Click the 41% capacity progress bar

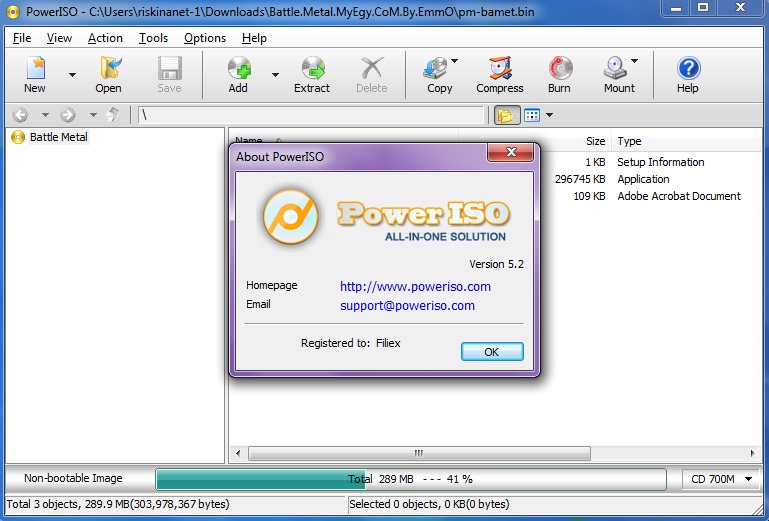411,479
